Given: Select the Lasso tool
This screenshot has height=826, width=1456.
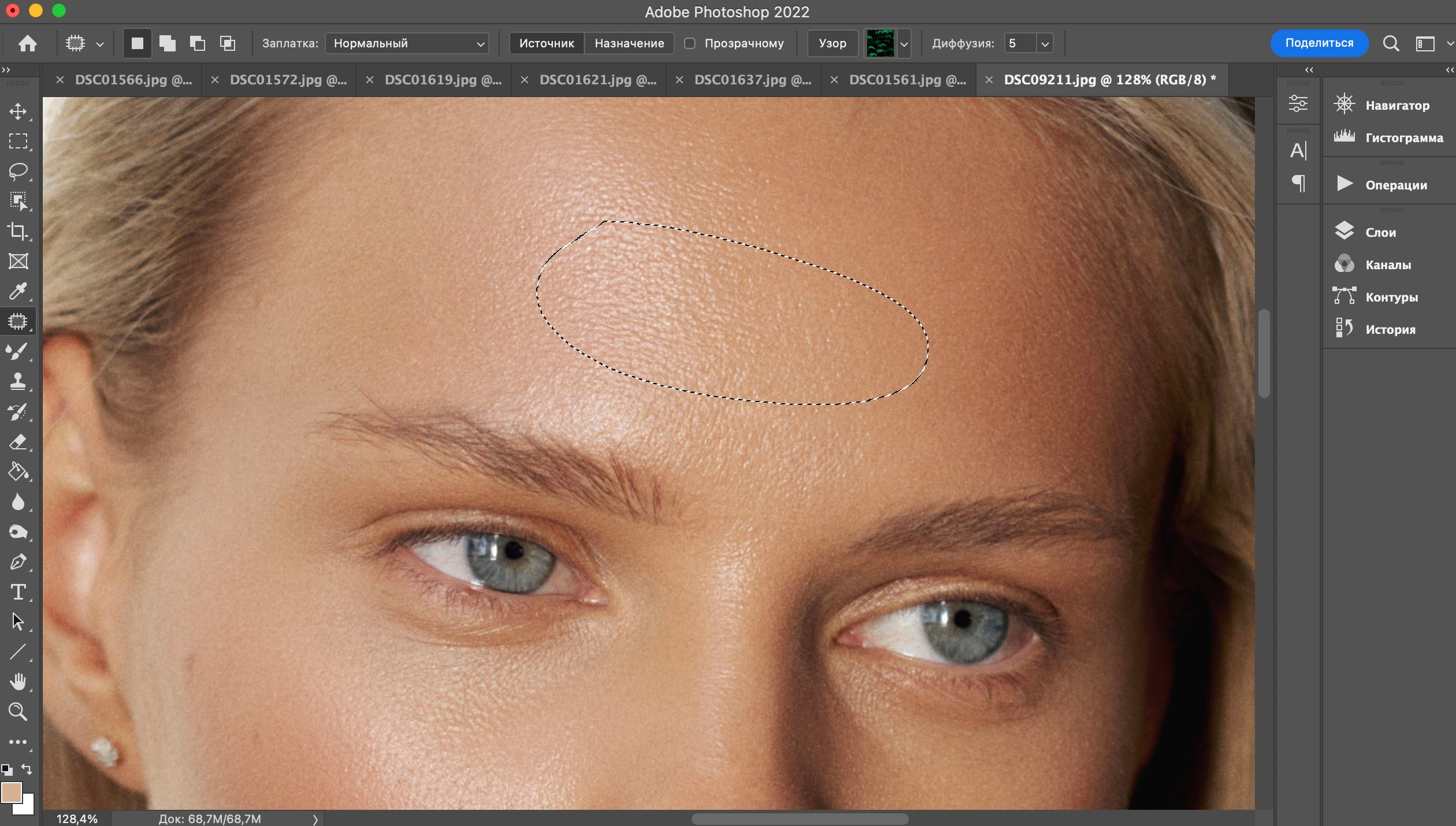Looking at the screenshot, I should click(18, 172).
